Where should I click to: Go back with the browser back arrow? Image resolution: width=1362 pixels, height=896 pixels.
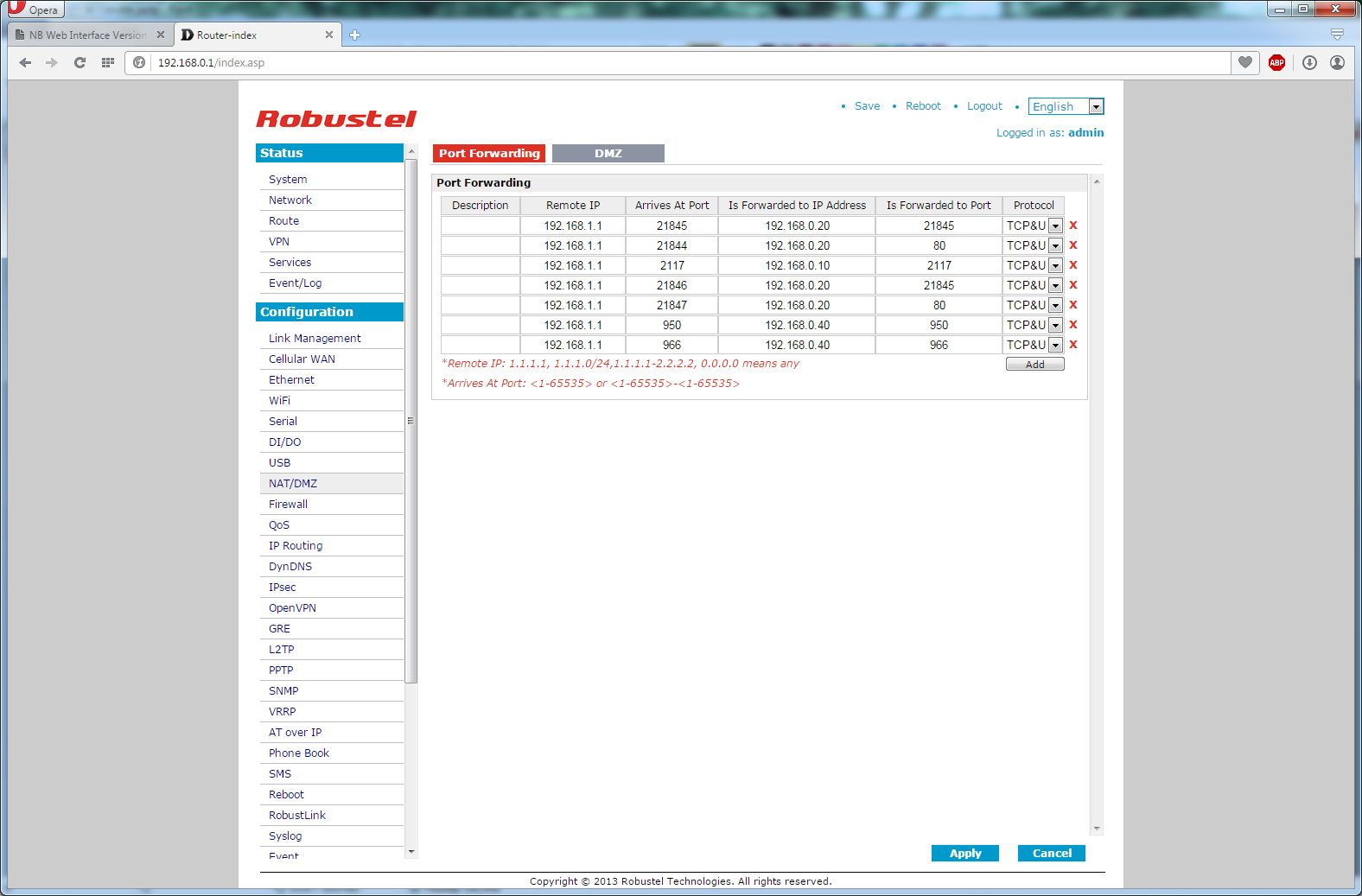[25, 62]
